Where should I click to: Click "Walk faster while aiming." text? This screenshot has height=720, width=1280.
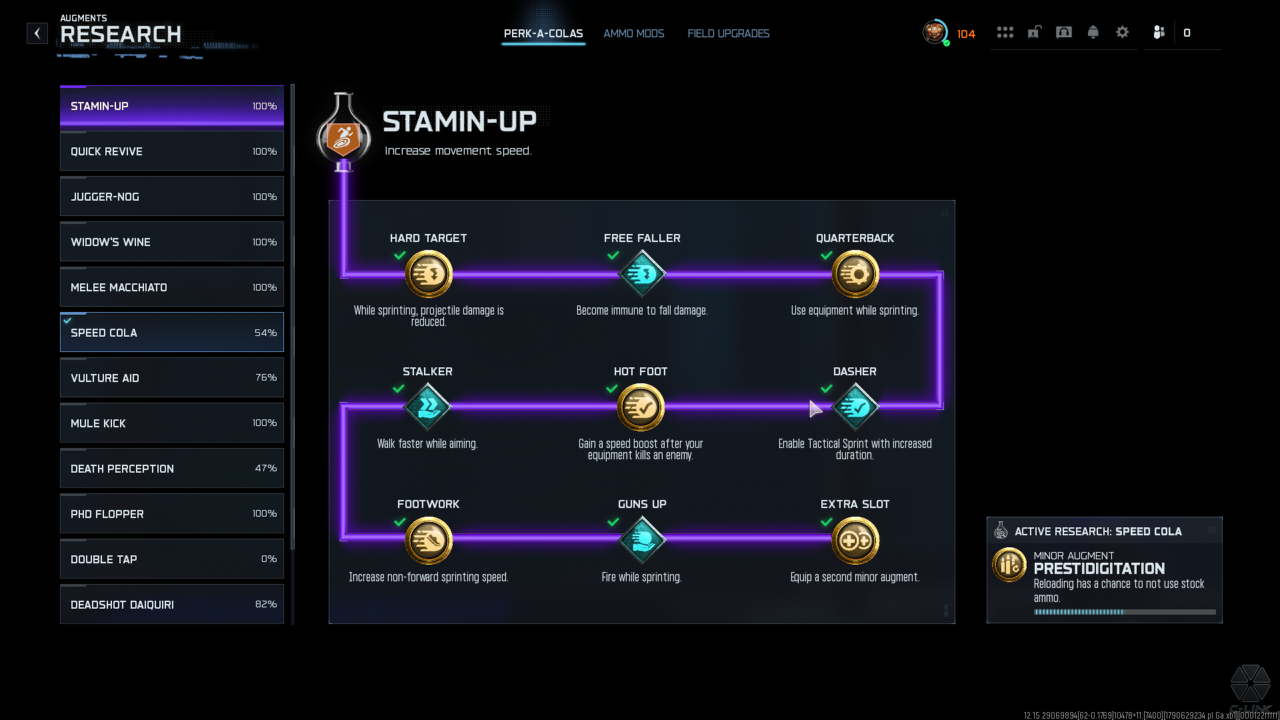click(427, 444)
